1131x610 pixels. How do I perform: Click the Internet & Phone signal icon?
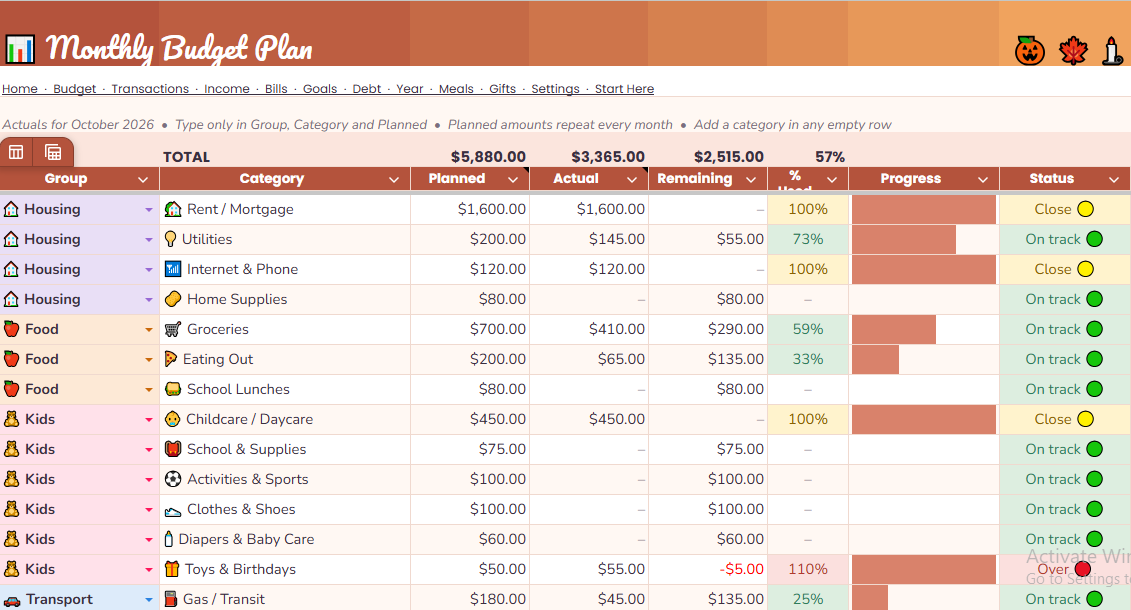(172, 269)
